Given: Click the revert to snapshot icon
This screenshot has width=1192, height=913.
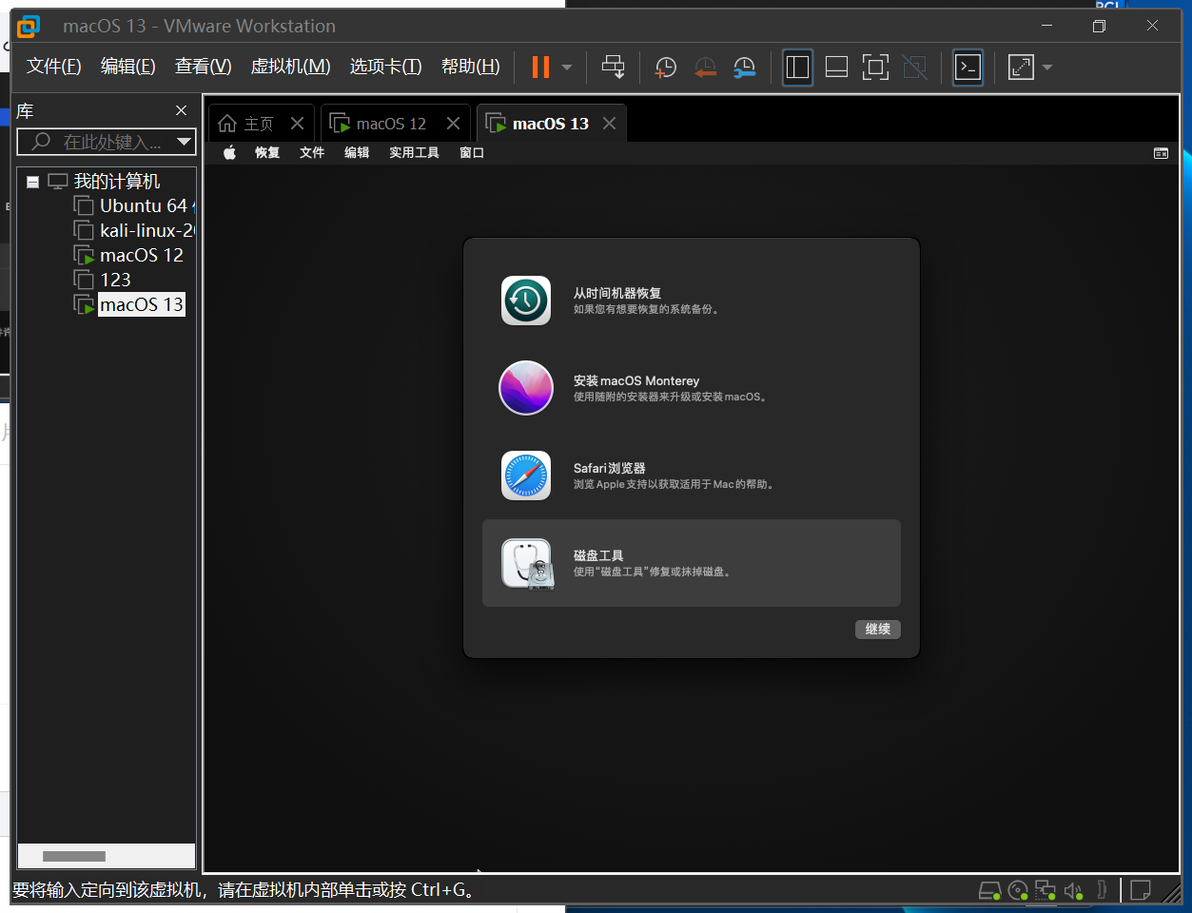Looking at the screenshot, I should pyautogui.click(x=705, y=67).
